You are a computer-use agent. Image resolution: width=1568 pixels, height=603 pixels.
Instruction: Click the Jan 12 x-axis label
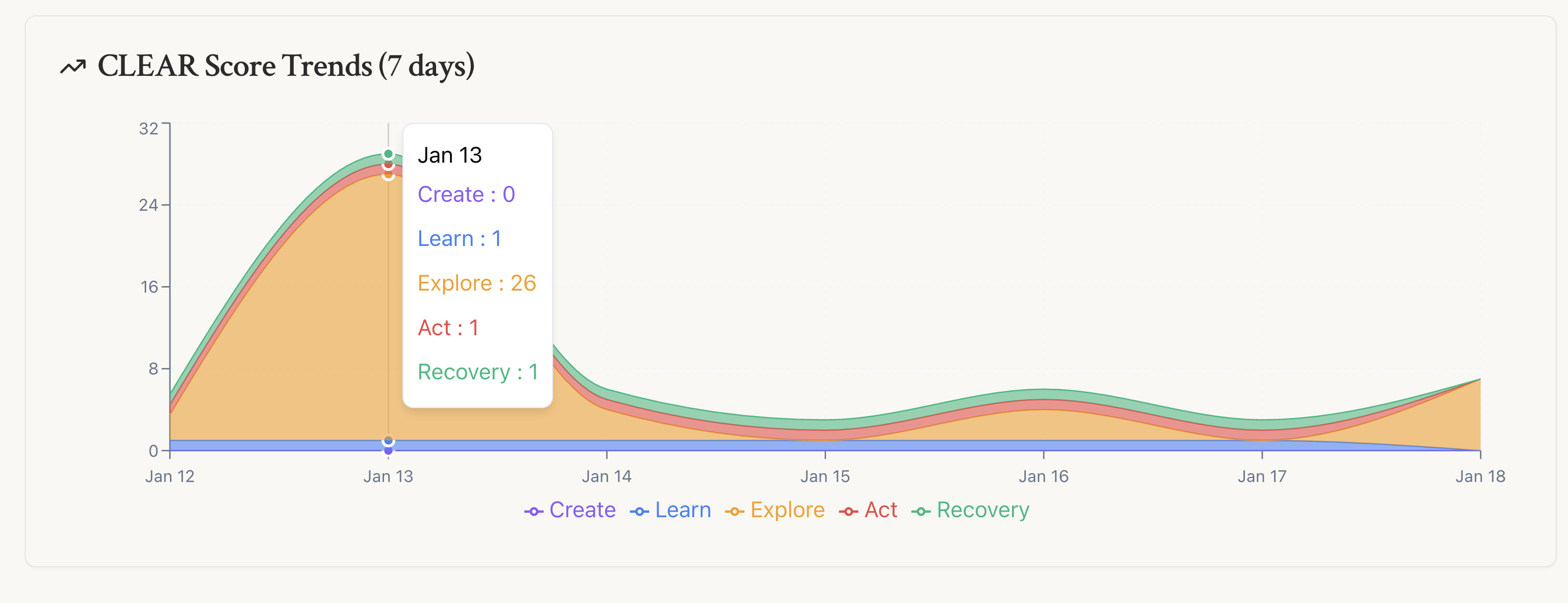coord(170,477)
